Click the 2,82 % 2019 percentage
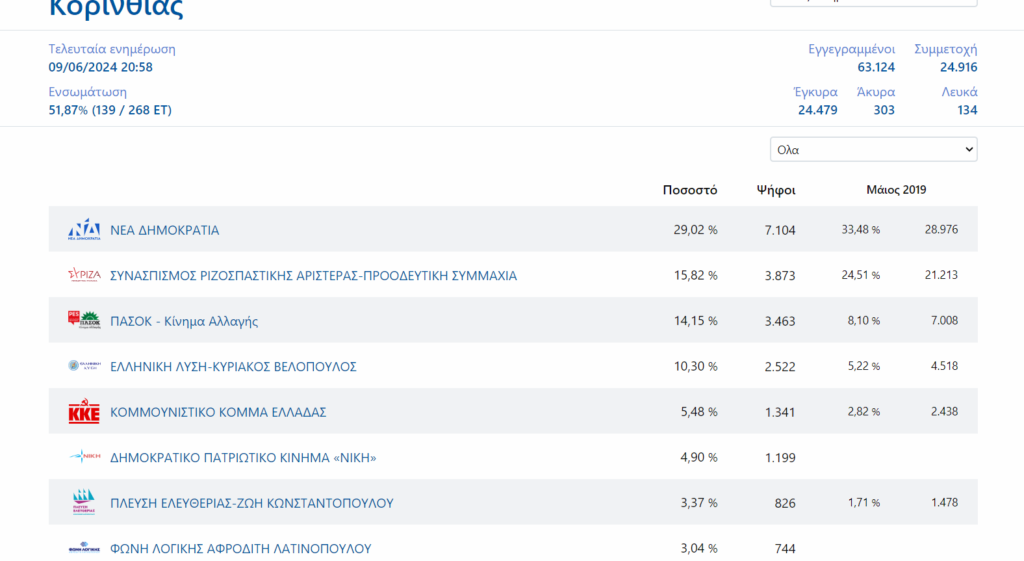This screenshot has height=561, width=1024. 863,411
